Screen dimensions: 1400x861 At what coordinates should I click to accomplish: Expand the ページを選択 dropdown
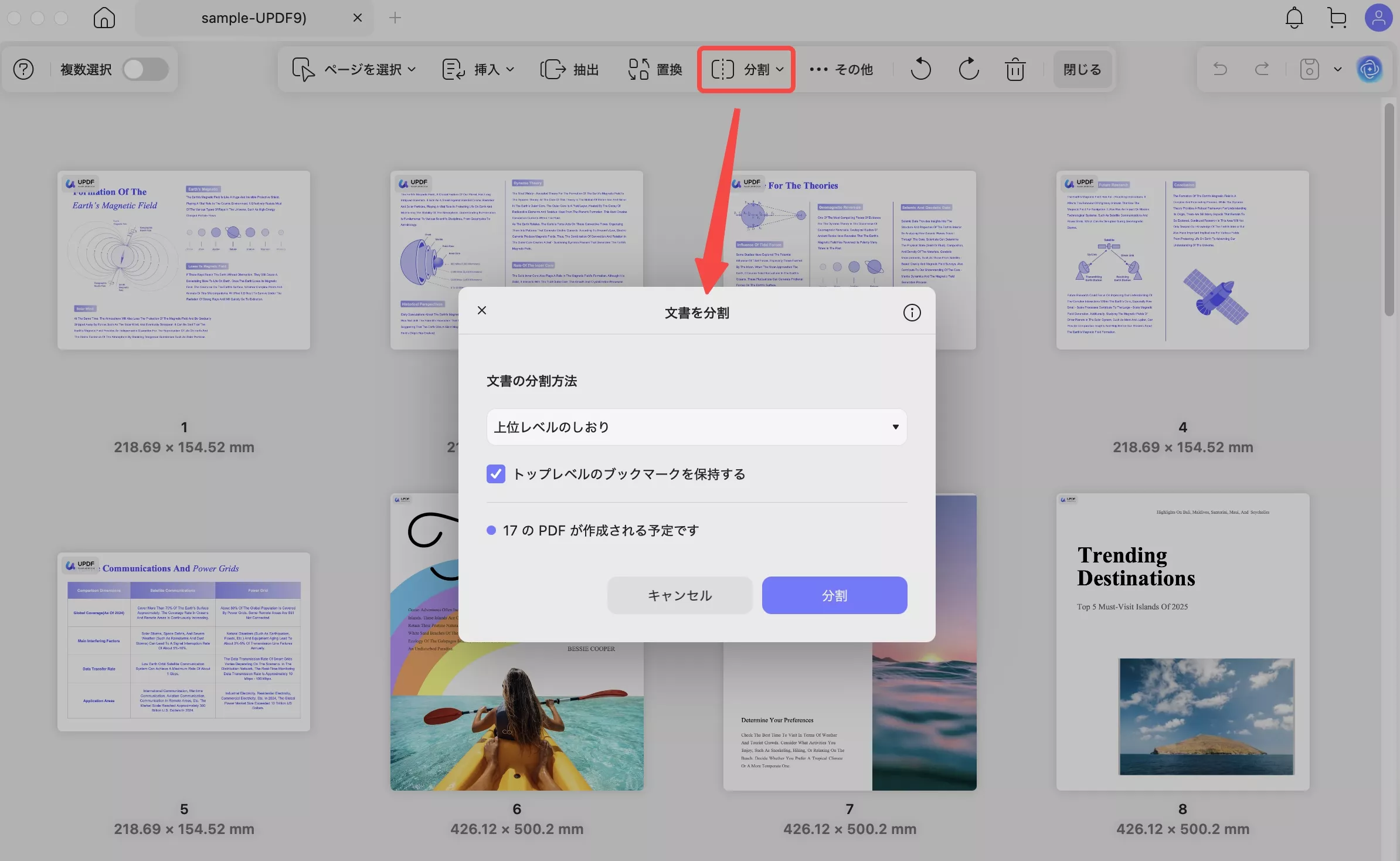point(366,69)
